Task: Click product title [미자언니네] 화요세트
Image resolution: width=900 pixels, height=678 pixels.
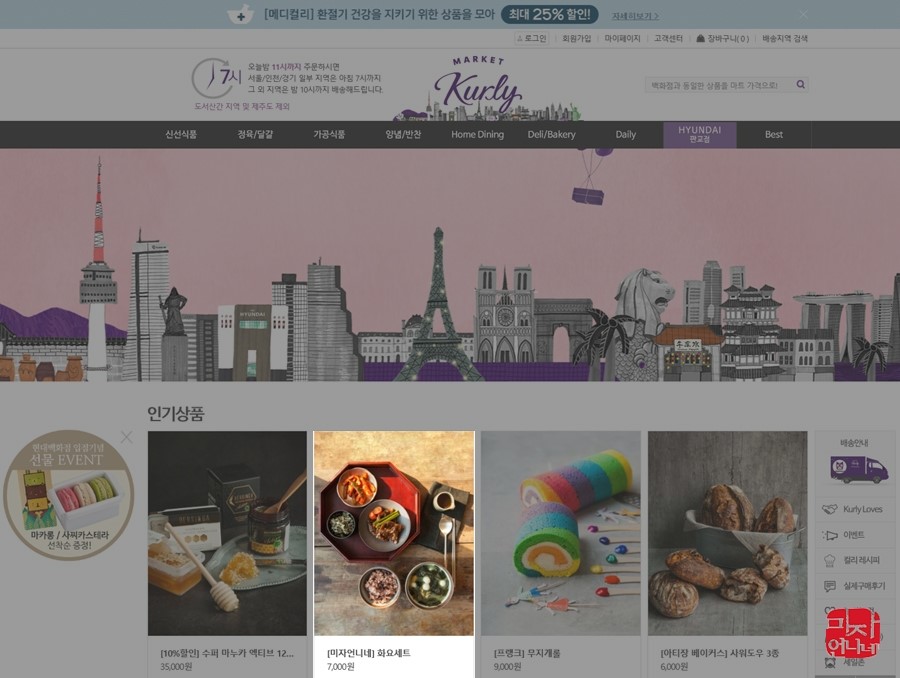Action: pos(368,653)
